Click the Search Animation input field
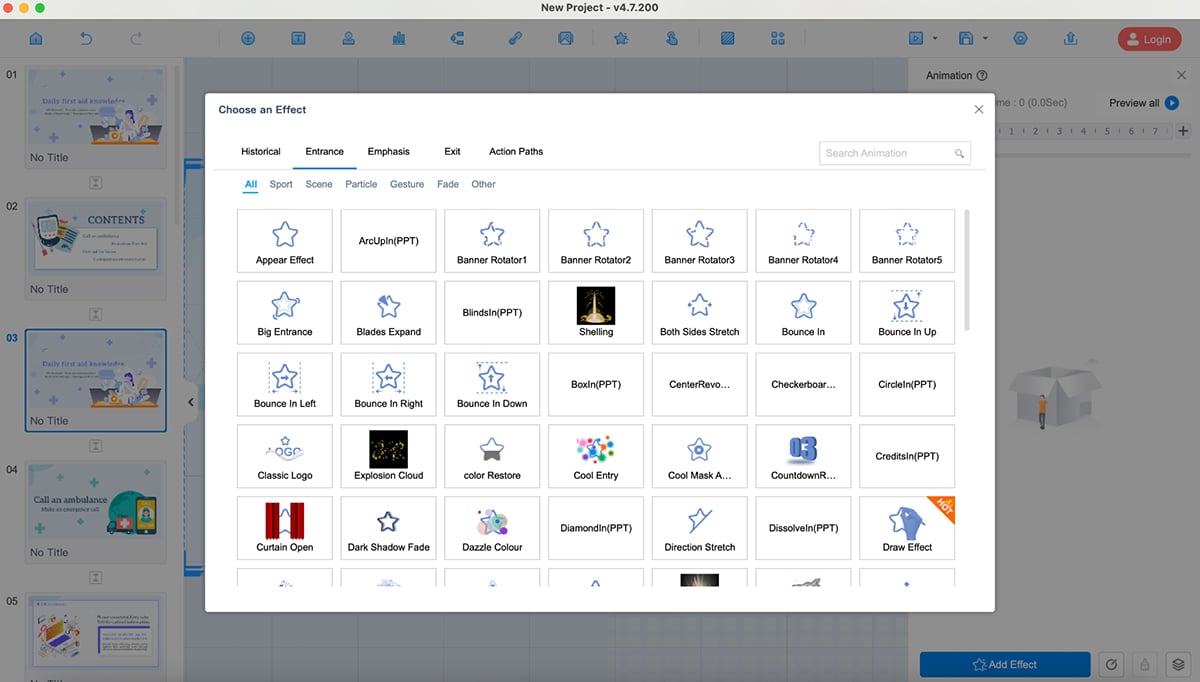The height and width of the screenshot is (682, 1200). [x=890, y=152]
